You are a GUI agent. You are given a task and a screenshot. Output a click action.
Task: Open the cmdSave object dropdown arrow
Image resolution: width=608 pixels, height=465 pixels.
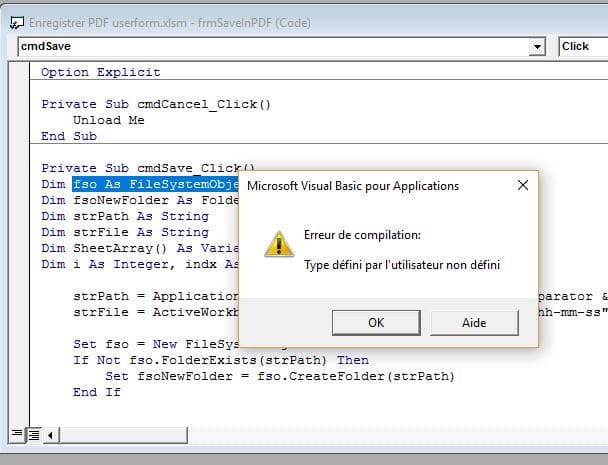(x=539, y=46)
